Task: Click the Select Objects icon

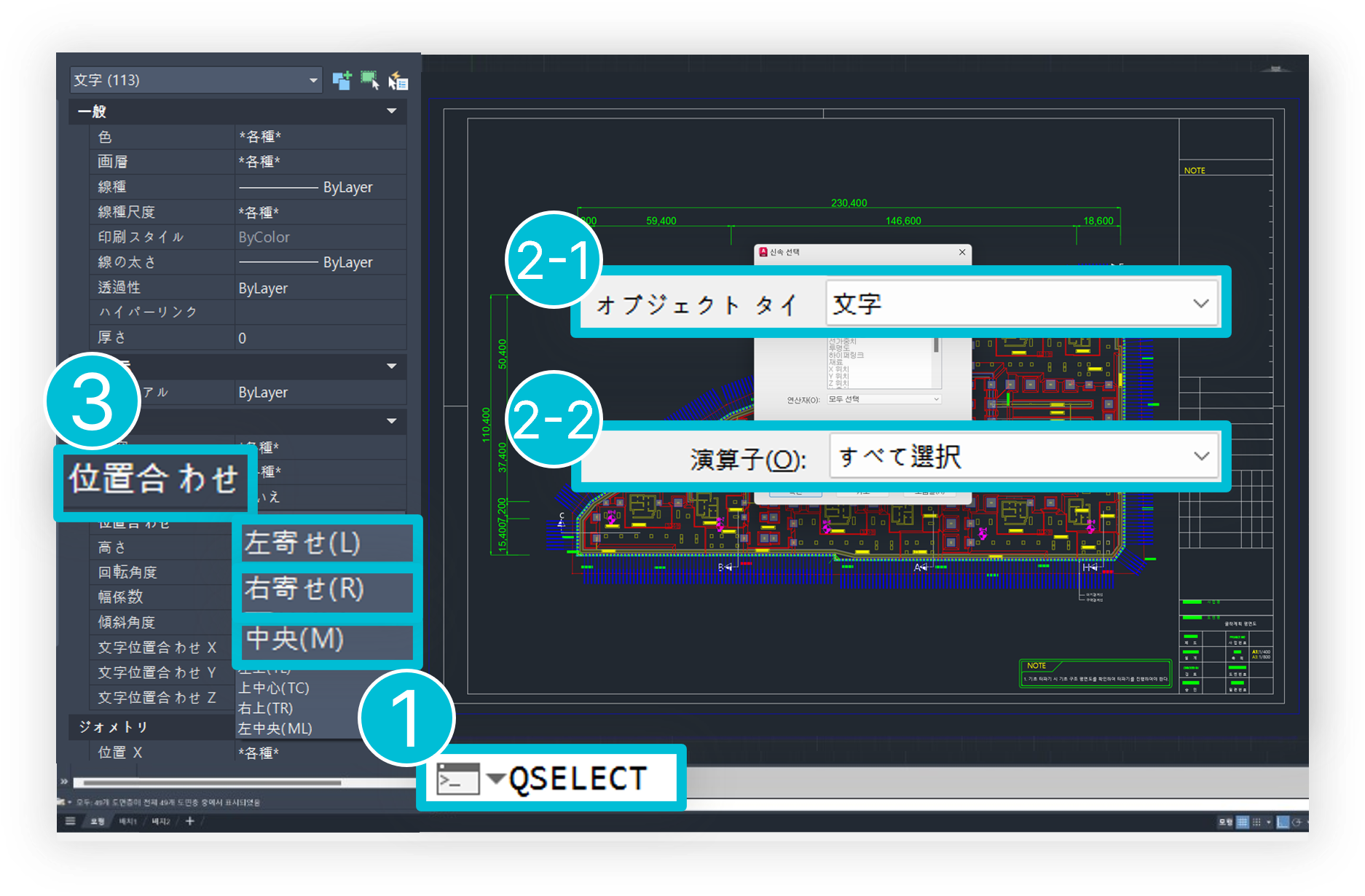Action: 370,80
